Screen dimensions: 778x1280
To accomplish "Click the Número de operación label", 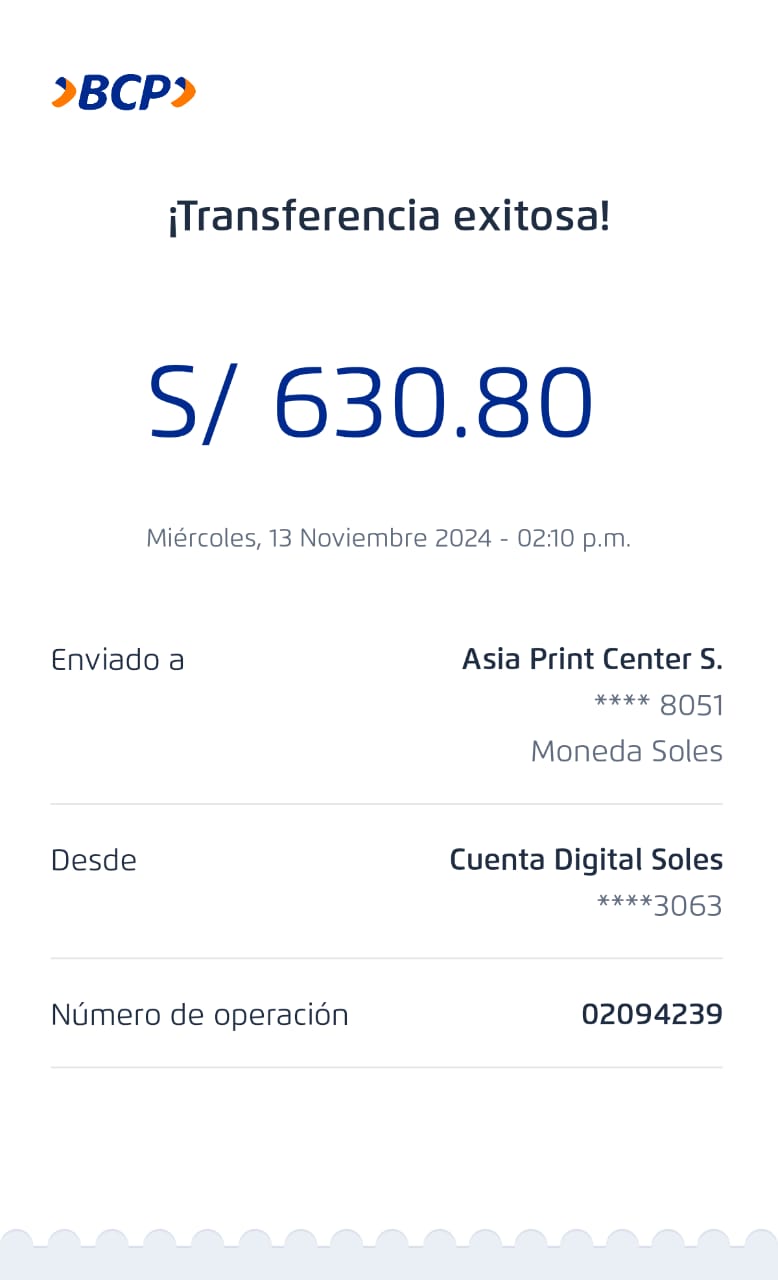I will (200, 1015).
